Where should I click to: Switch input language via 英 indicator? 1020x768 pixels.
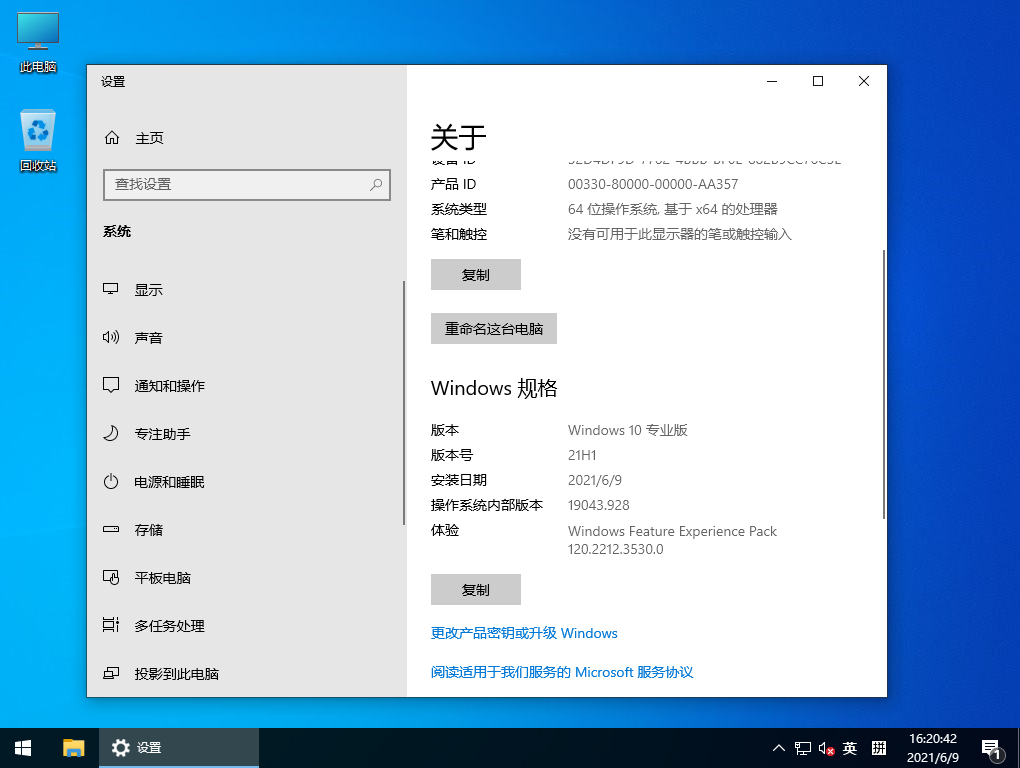tap(850, 748)
